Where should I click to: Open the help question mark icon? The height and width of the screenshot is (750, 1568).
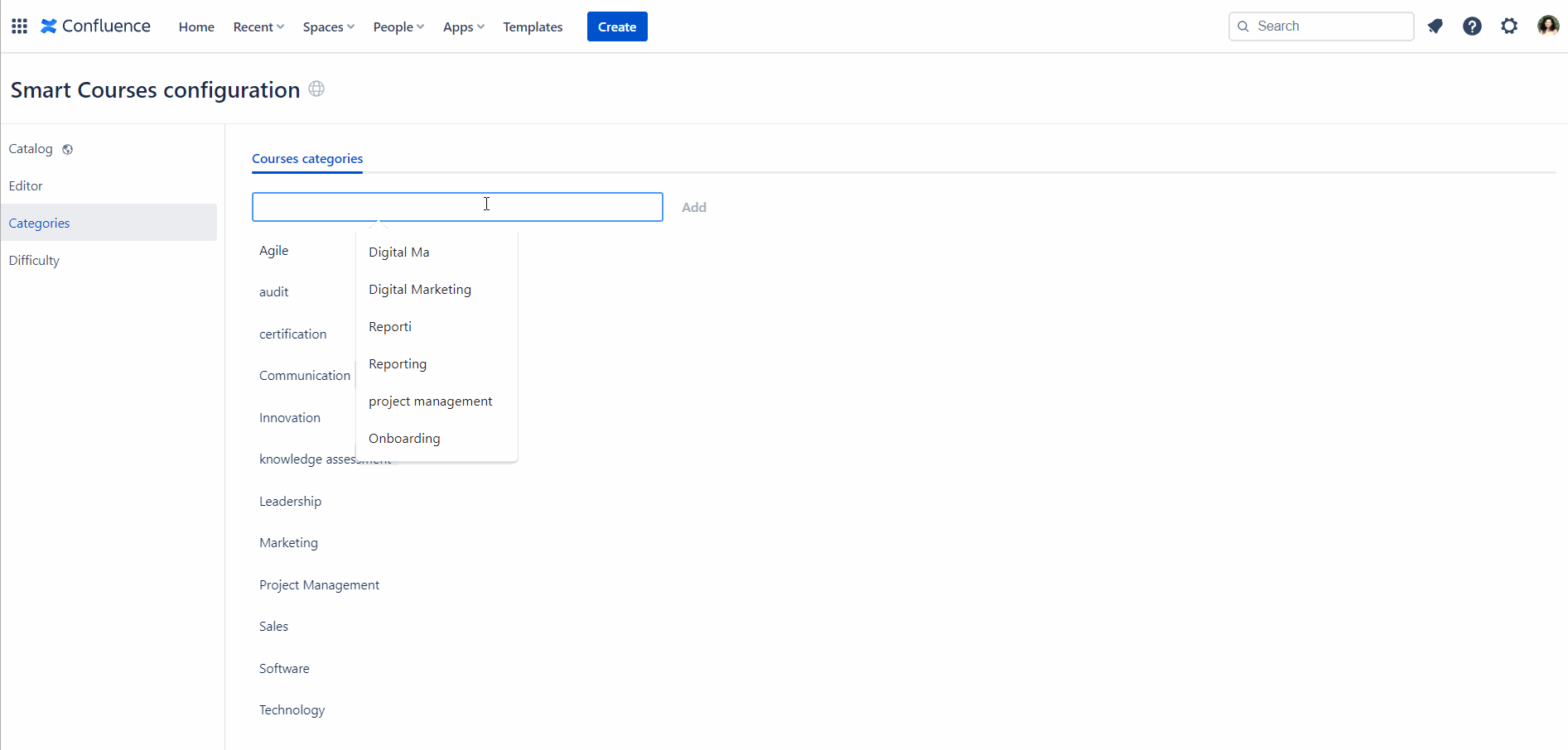1472,26
